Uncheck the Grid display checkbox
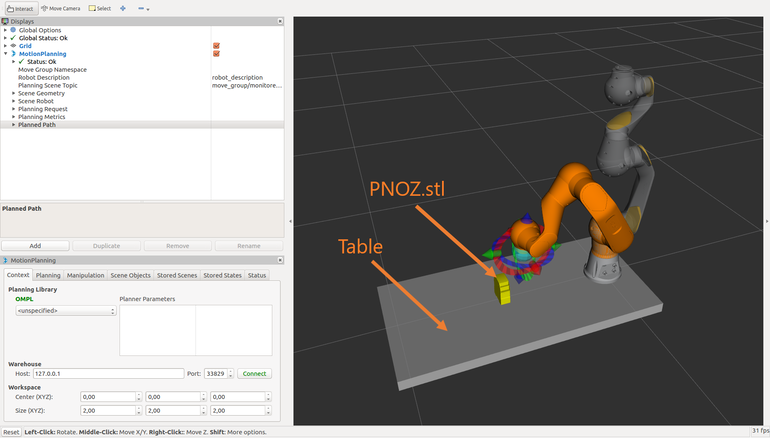The image size is (770, 438). point(216,45)
